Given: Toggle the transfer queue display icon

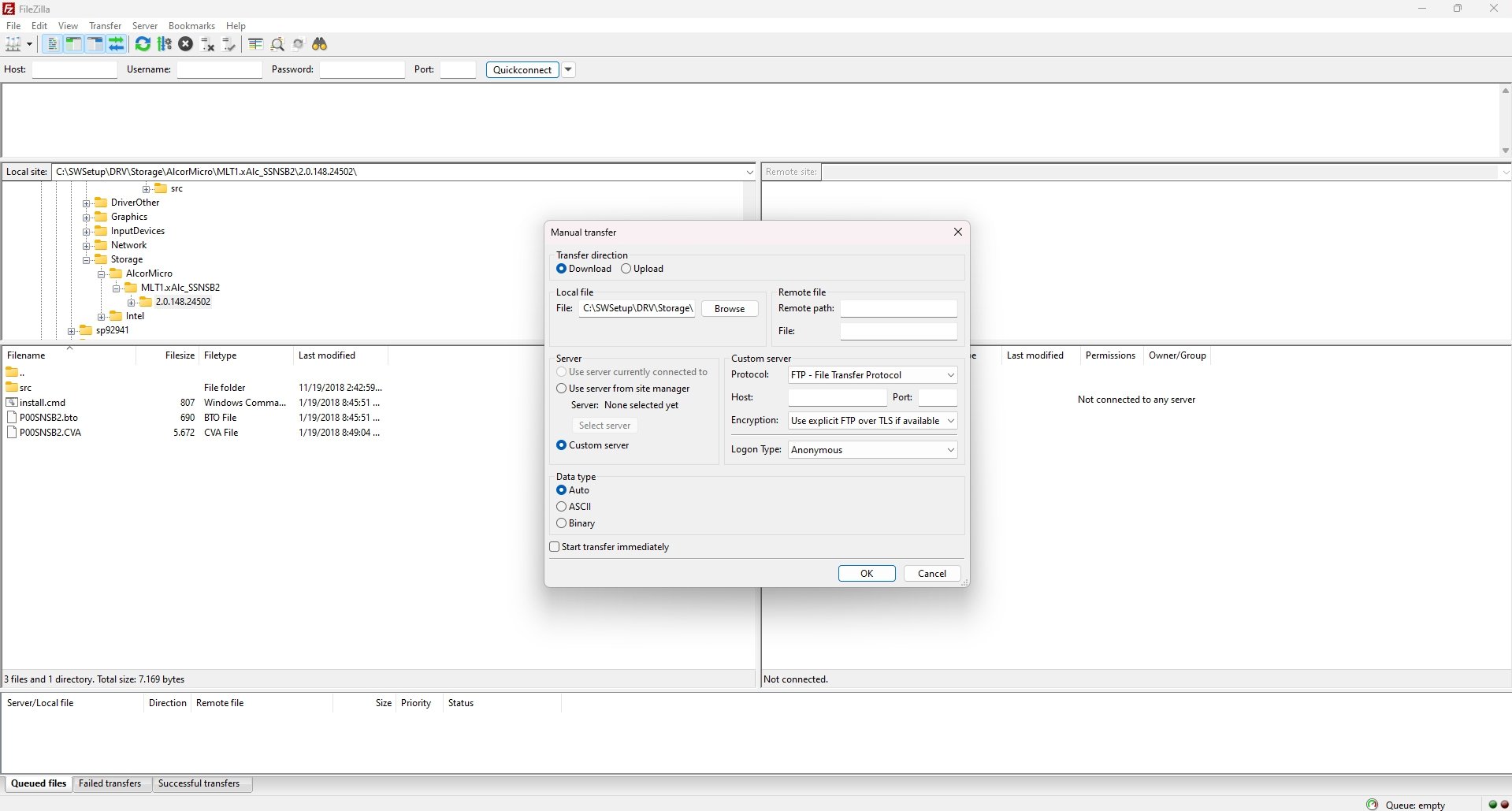Looking at the screenshot, I should tap(117, 44).
